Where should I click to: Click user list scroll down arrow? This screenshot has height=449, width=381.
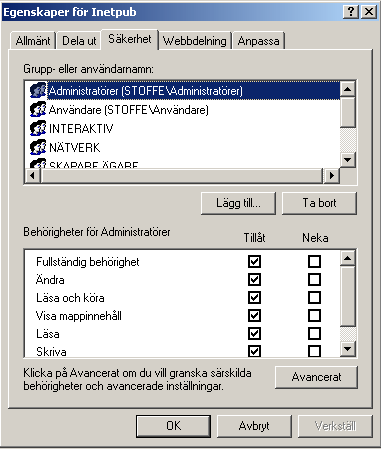point(348,160)
